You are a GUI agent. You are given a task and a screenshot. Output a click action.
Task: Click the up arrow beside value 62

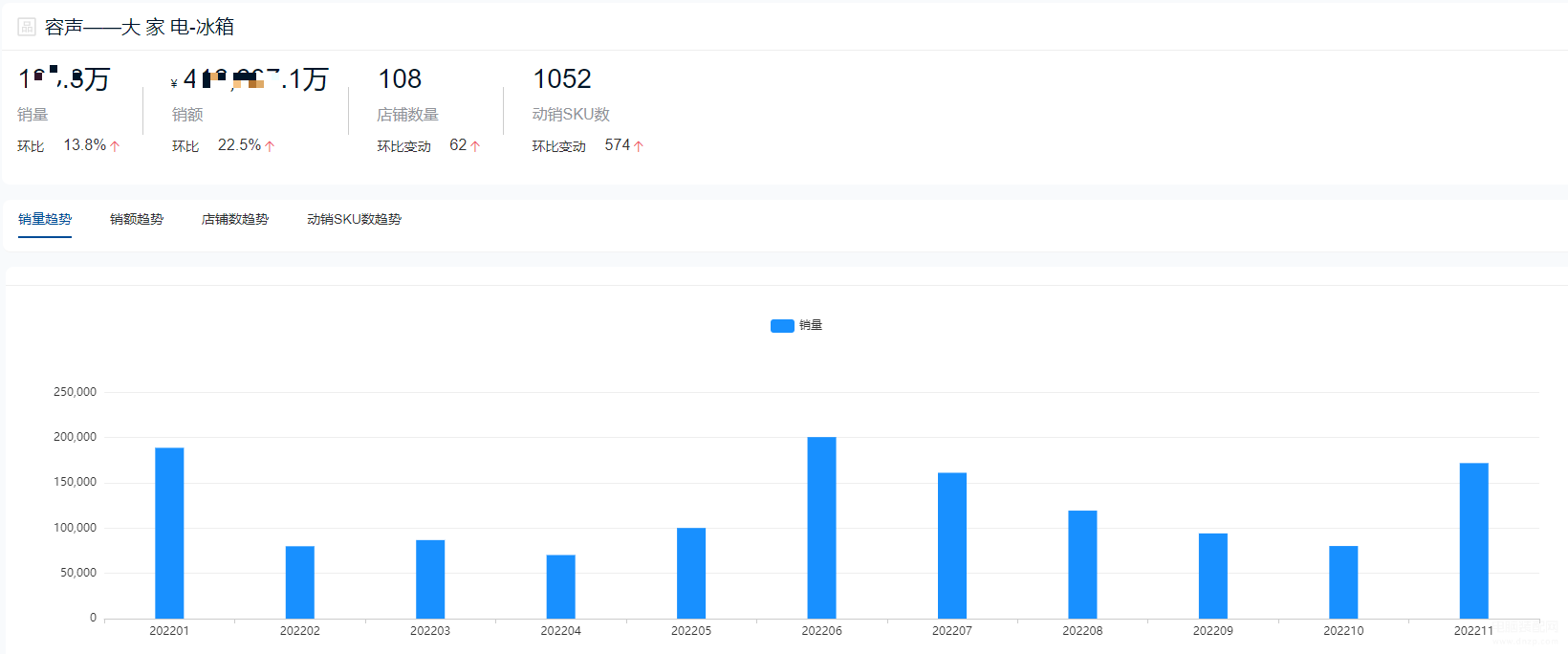coord(475,146)
